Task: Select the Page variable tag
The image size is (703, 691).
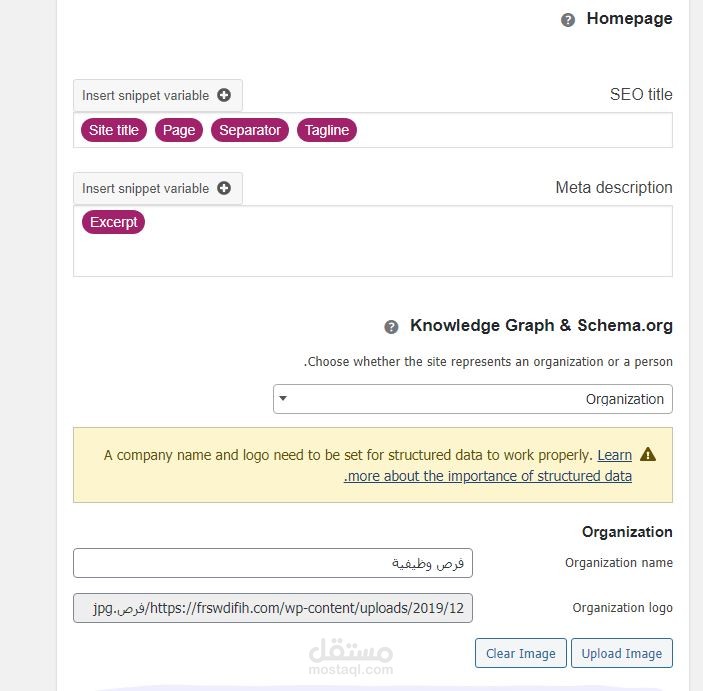Action: point(179,130)
